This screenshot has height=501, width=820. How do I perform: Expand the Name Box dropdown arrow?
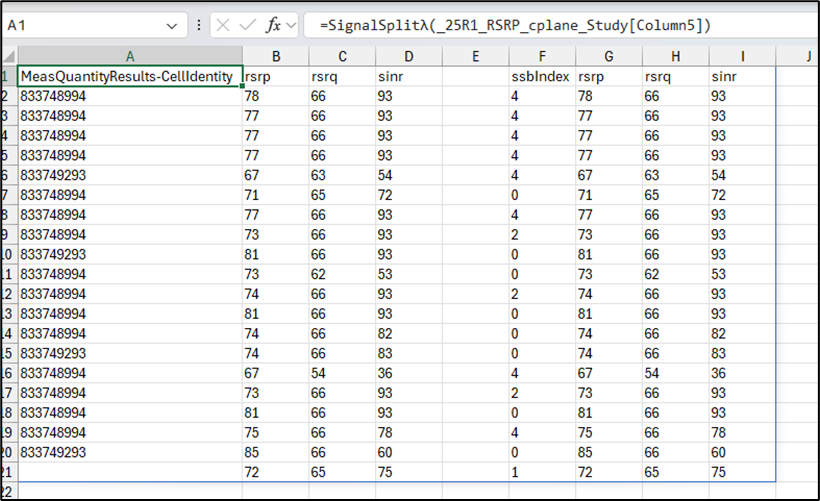pos(172,26)
